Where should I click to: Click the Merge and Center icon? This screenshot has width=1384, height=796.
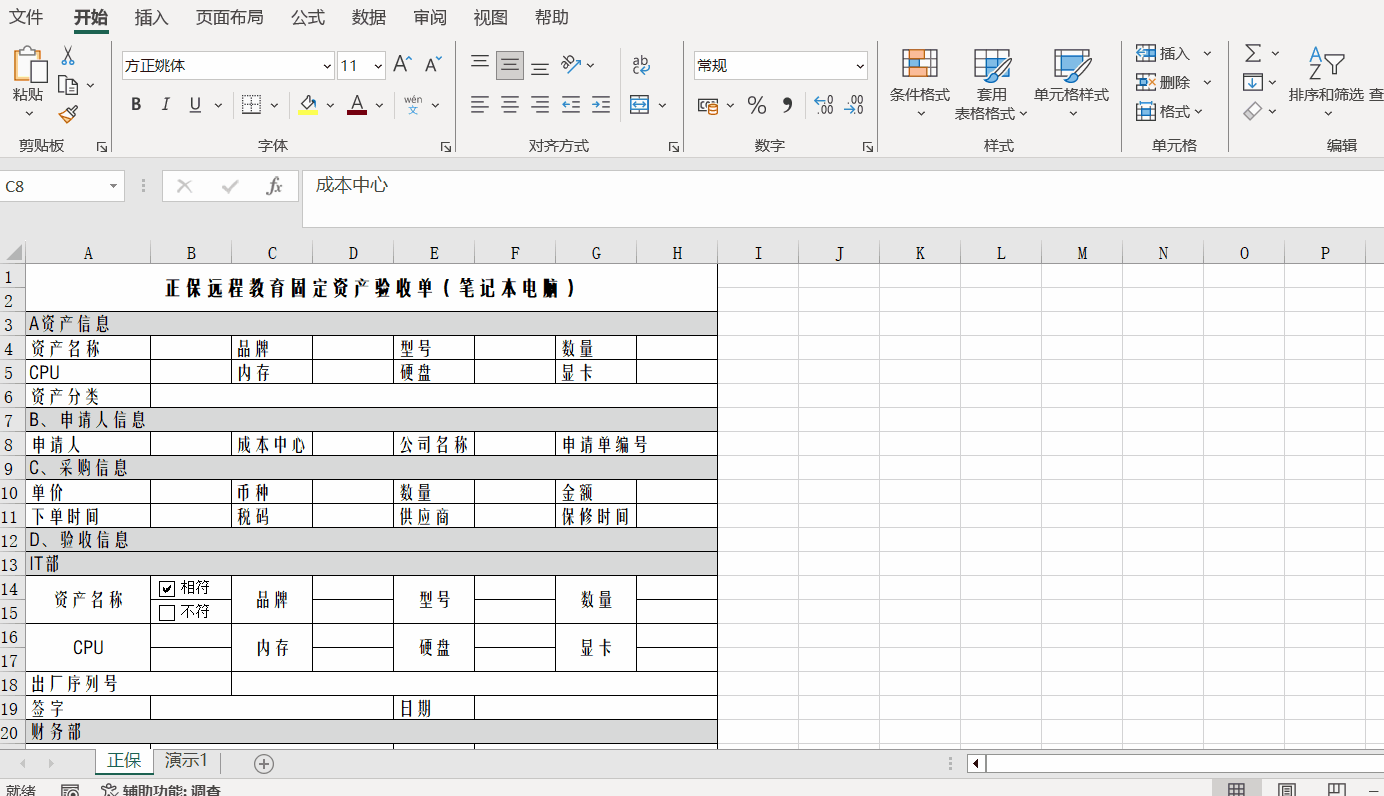(639, 105)
